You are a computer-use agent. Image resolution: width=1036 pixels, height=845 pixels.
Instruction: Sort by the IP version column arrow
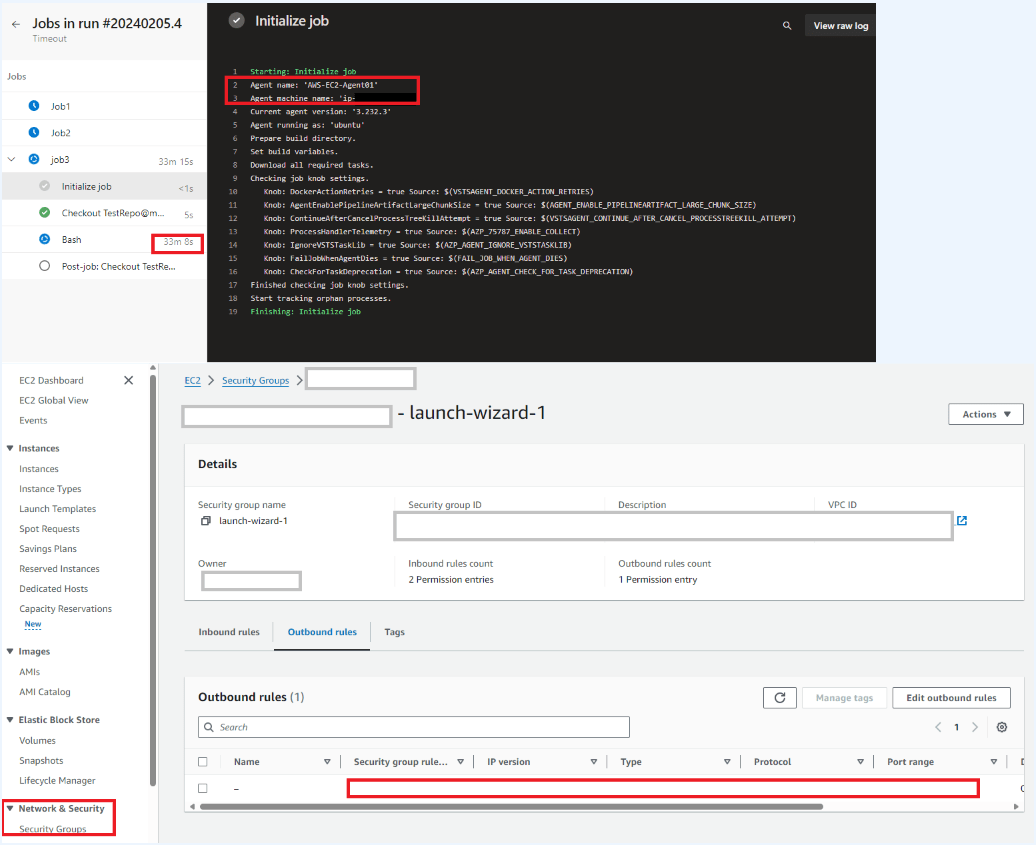pyautogui.click(x=594, y=762)
